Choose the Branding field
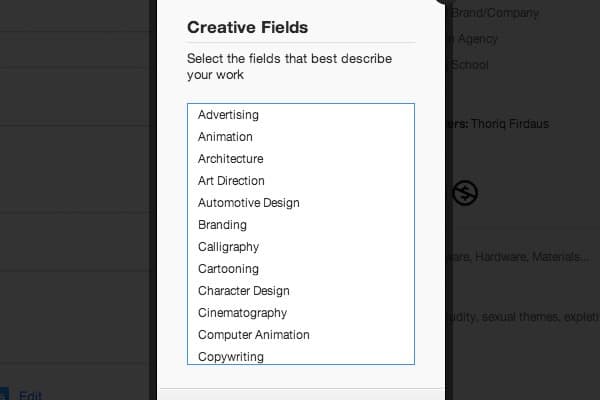 pyautogui.click(x=301, y=225)
